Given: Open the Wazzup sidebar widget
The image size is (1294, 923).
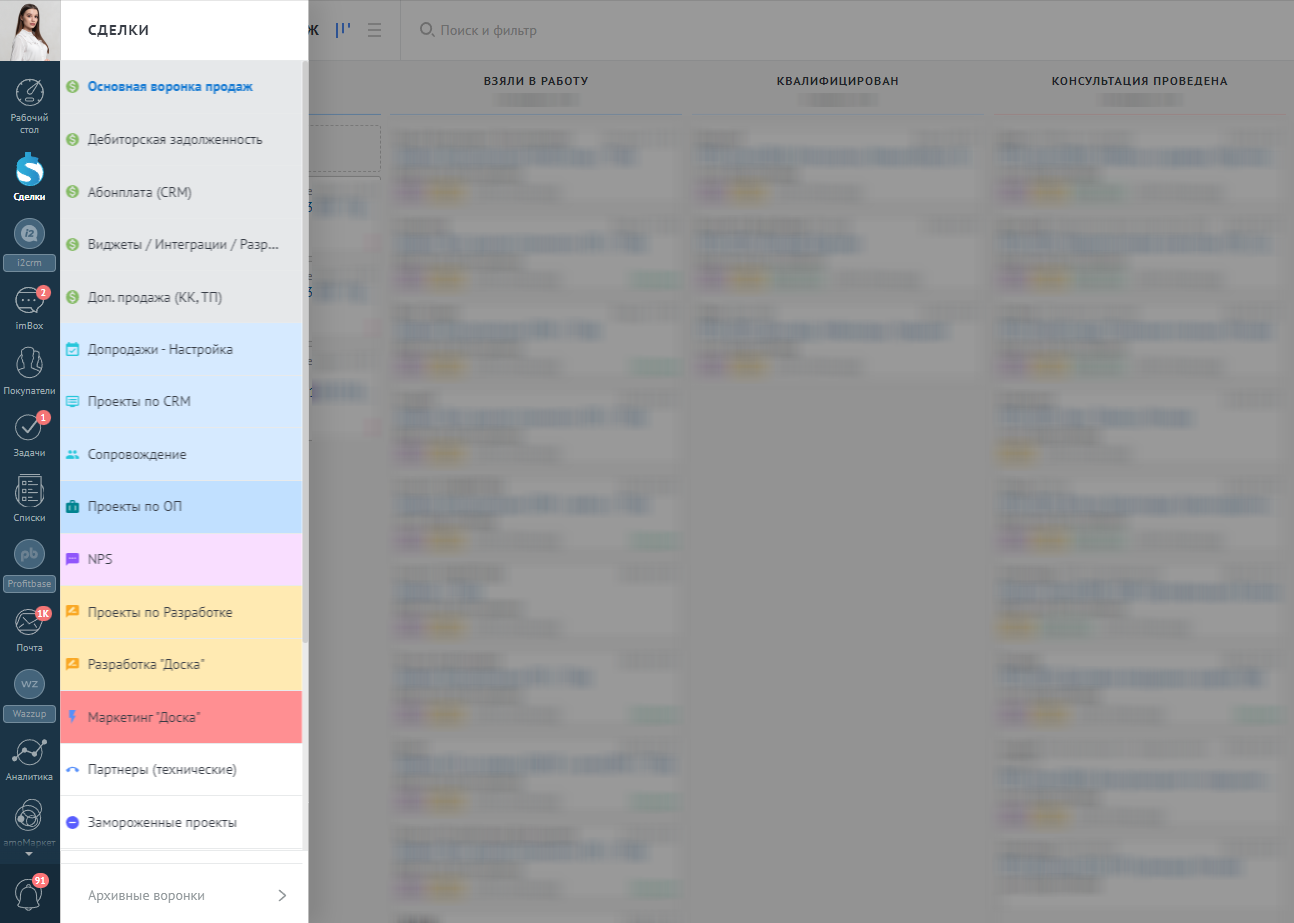Looking at the screenshot, I should coord(30,694).
